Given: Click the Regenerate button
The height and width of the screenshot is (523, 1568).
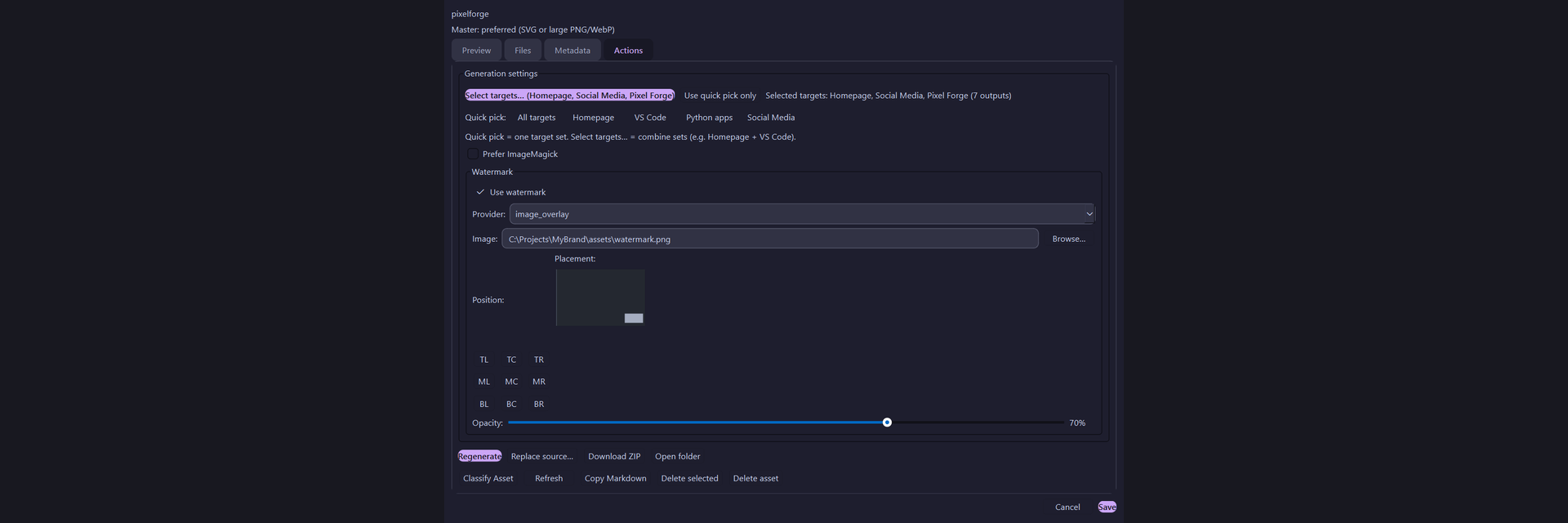Looking at the screenshot, I should pos(479,456).
